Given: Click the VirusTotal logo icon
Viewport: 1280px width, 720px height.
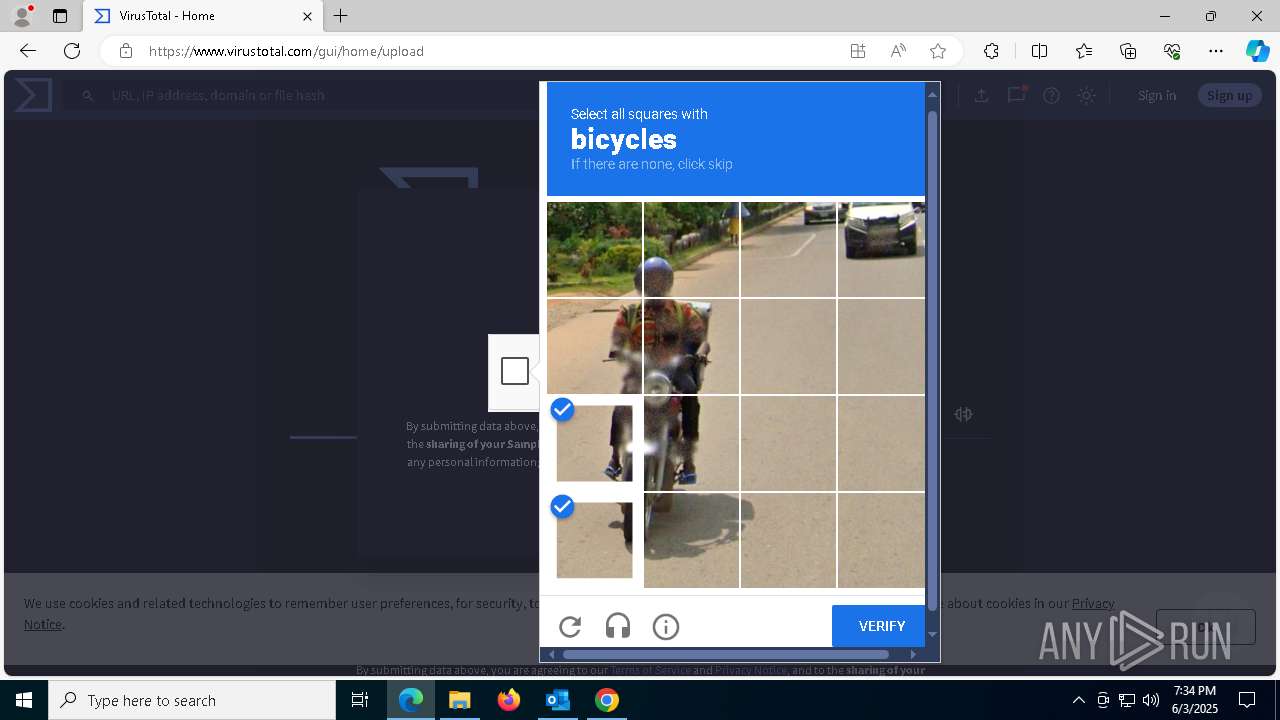Looking at the screenshot, I should [x=33, y=95].
